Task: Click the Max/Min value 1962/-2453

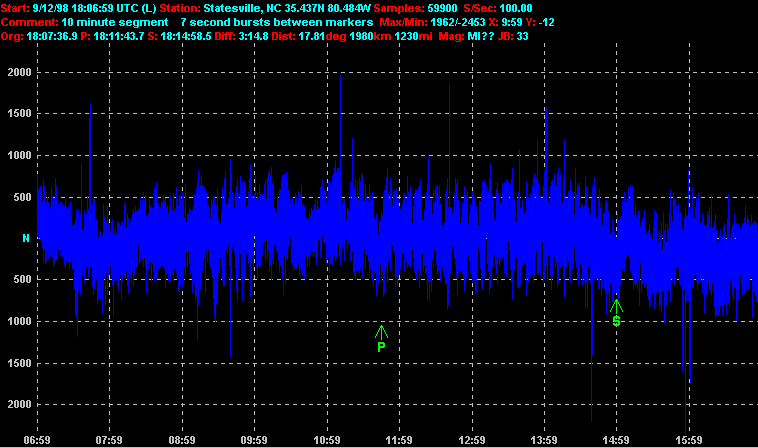Action: 458,22
